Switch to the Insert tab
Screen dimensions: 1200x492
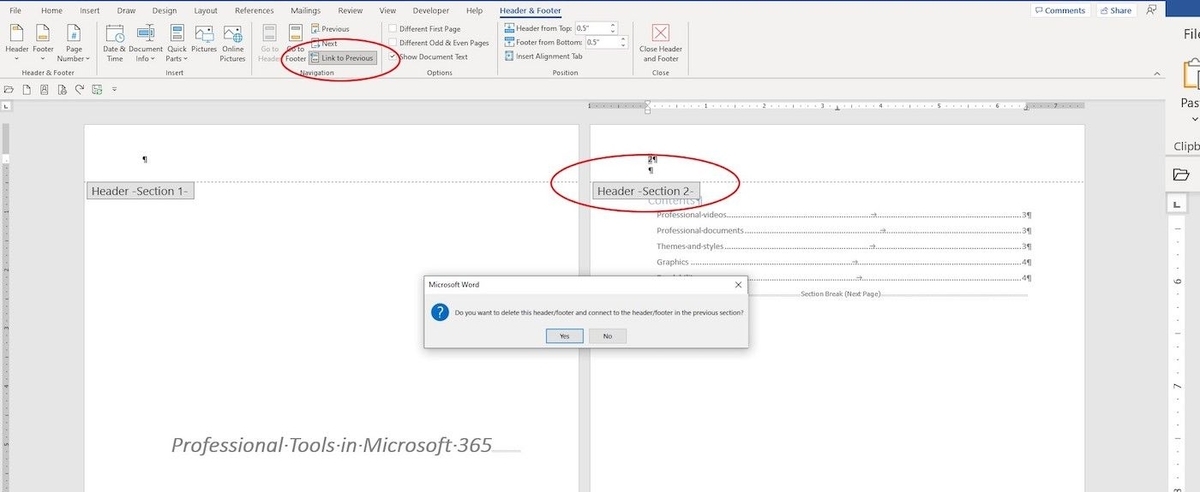point(89,10)
